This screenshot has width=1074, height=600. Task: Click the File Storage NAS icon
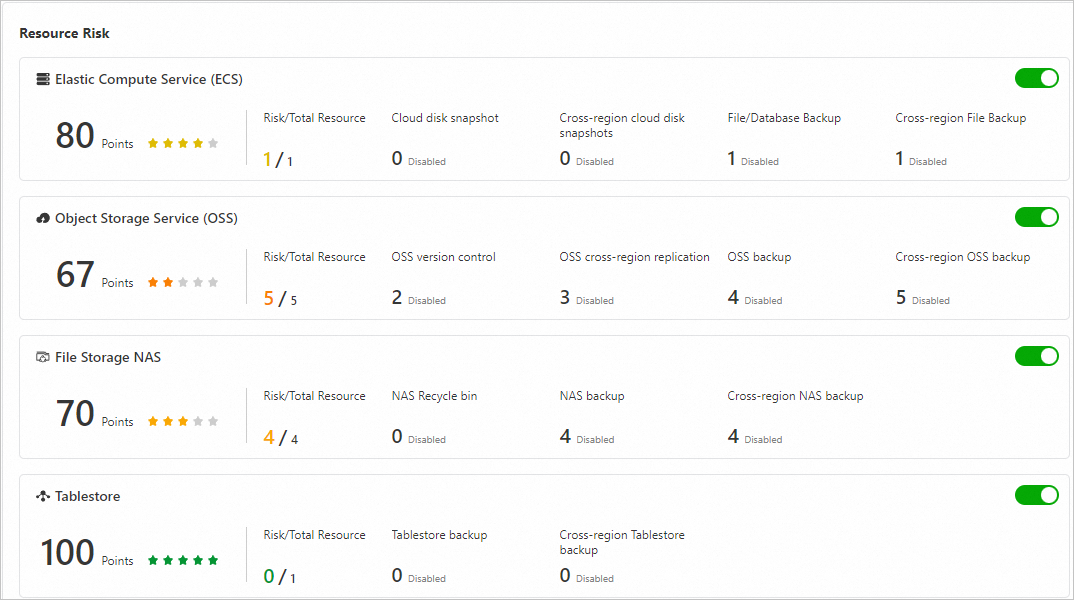(x=43, y=357)
